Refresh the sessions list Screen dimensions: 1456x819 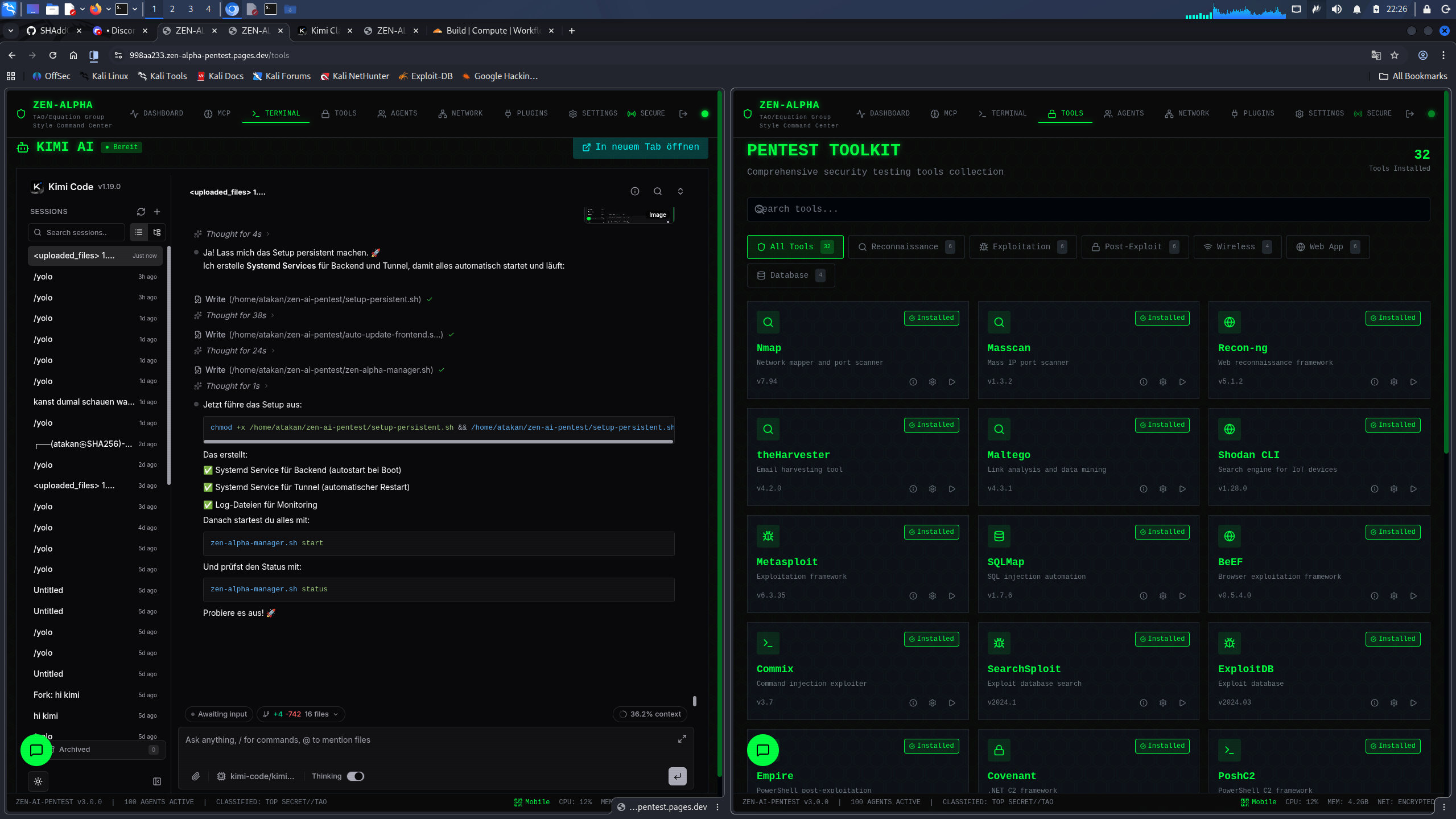point(141,211)
